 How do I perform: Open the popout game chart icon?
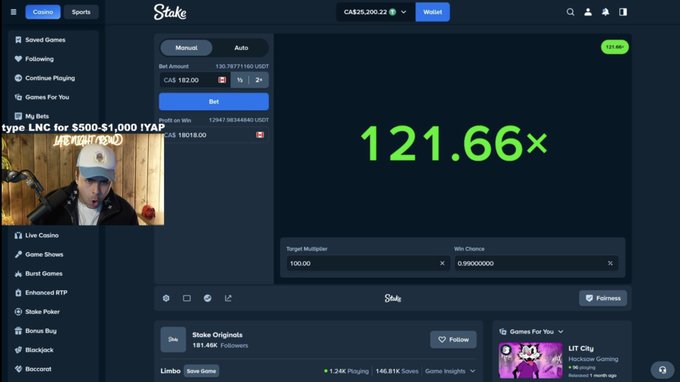coord(228,298)
